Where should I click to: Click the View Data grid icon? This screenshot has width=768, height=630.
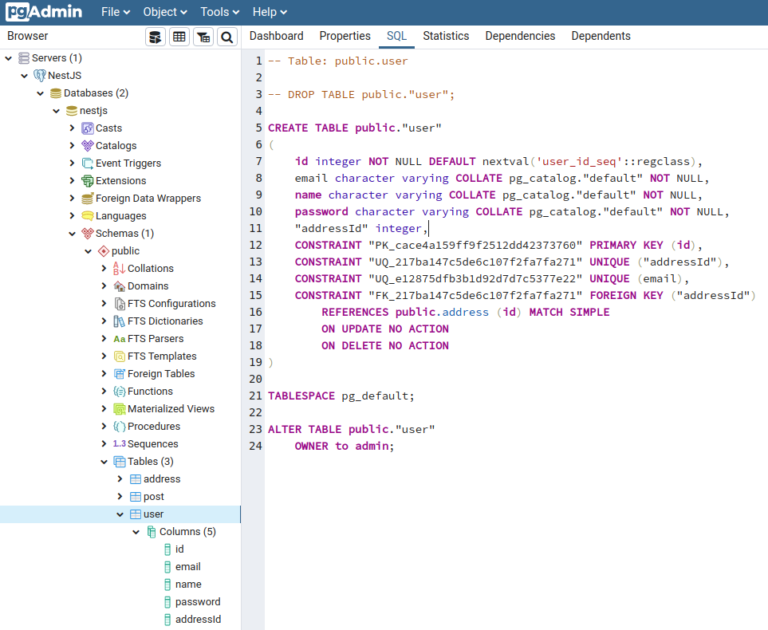click(x=179, y=37)
